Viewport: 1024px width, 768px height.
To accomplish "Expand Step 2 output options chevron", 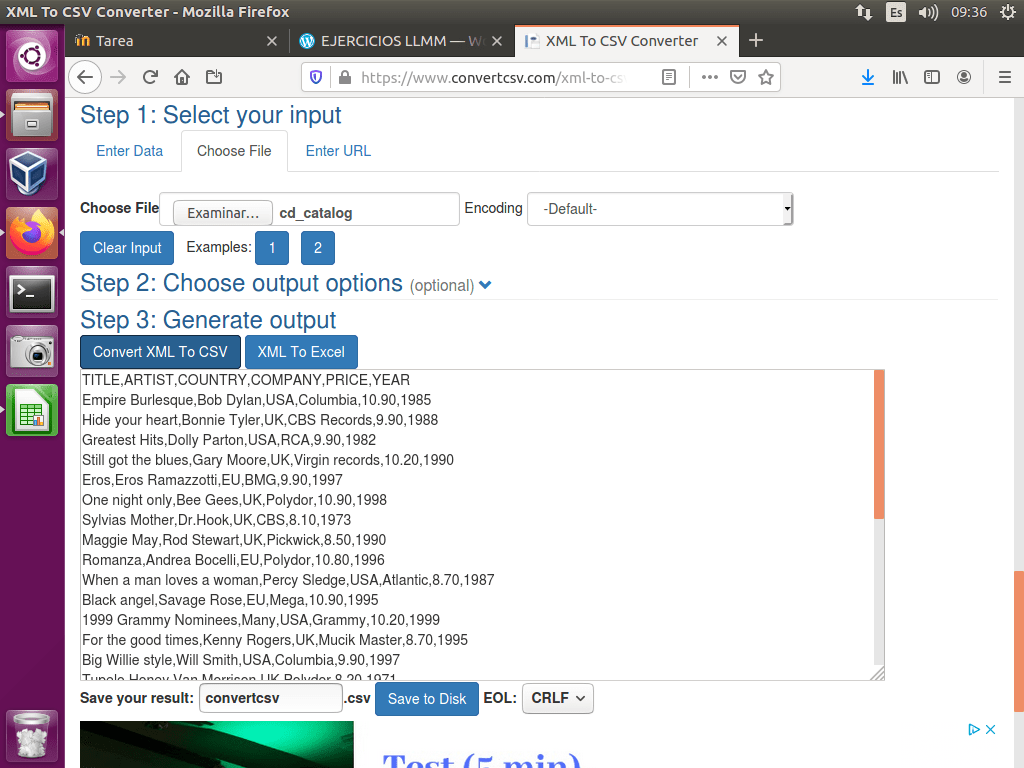I will (485, 285).
